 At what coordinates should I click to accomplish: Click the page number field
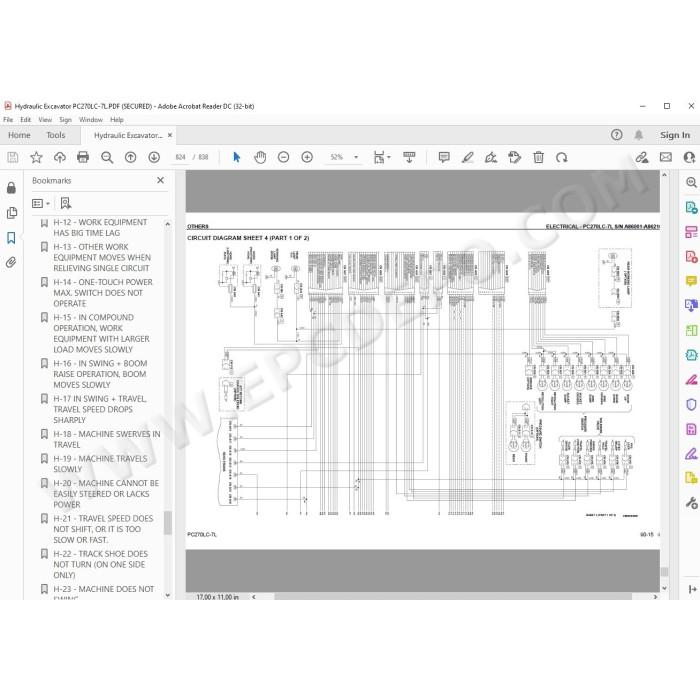point(180,157)
